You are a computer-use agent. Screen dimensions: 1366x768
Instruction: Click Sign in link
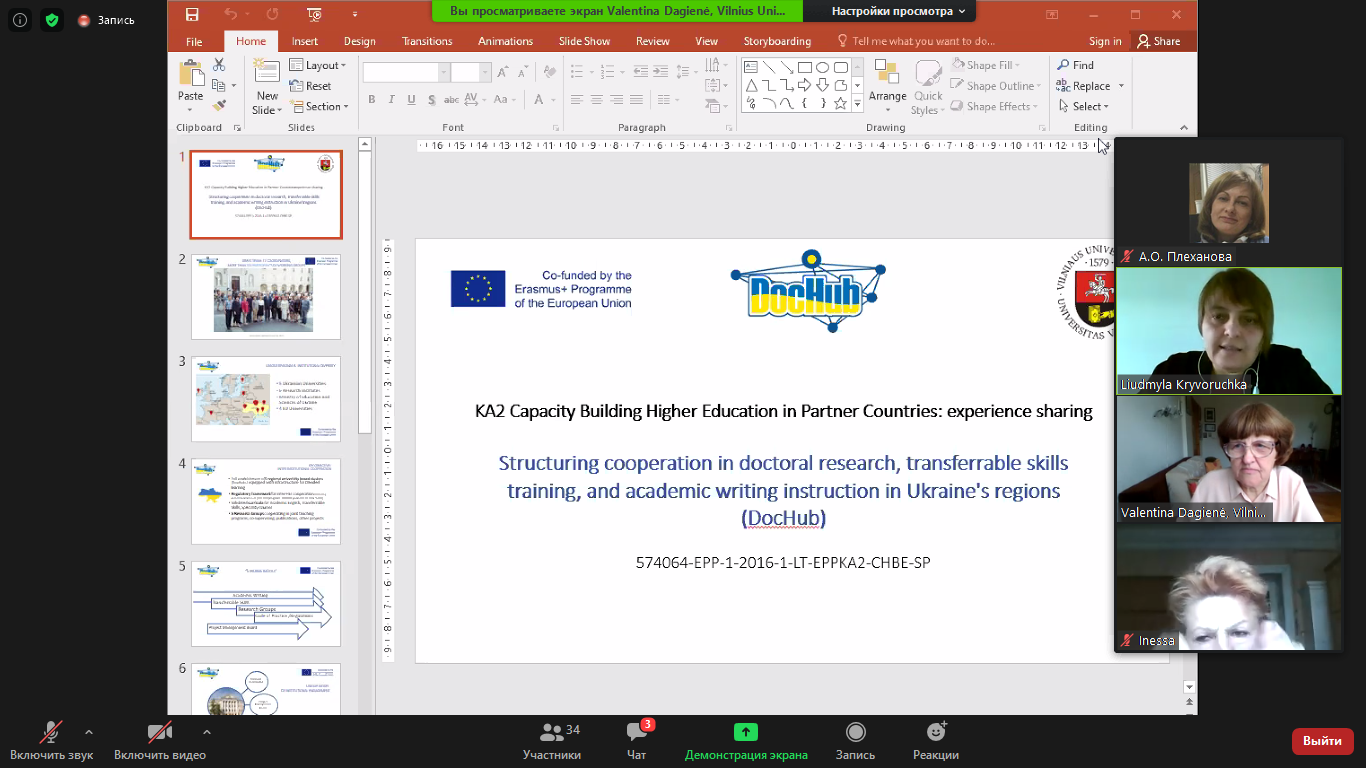tap(1105, 41)
